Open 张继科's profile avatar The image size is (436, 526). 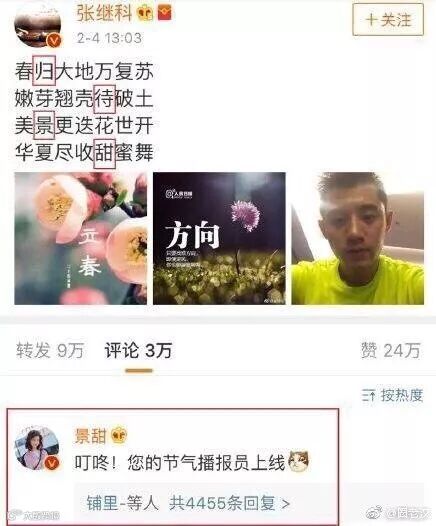[38, 26]
